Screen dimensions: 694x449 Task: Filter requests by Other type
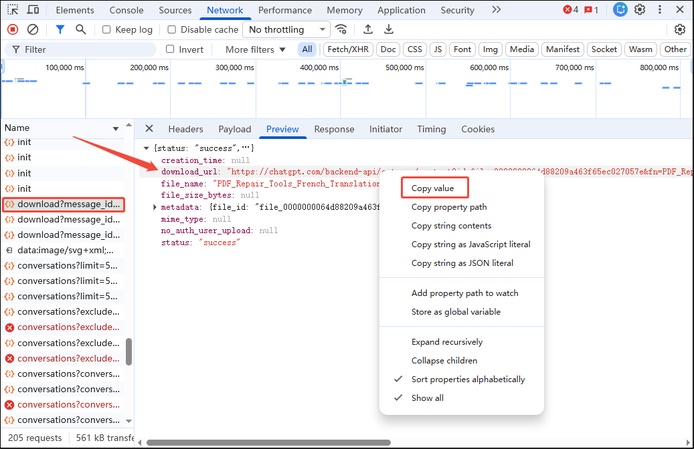675,49
